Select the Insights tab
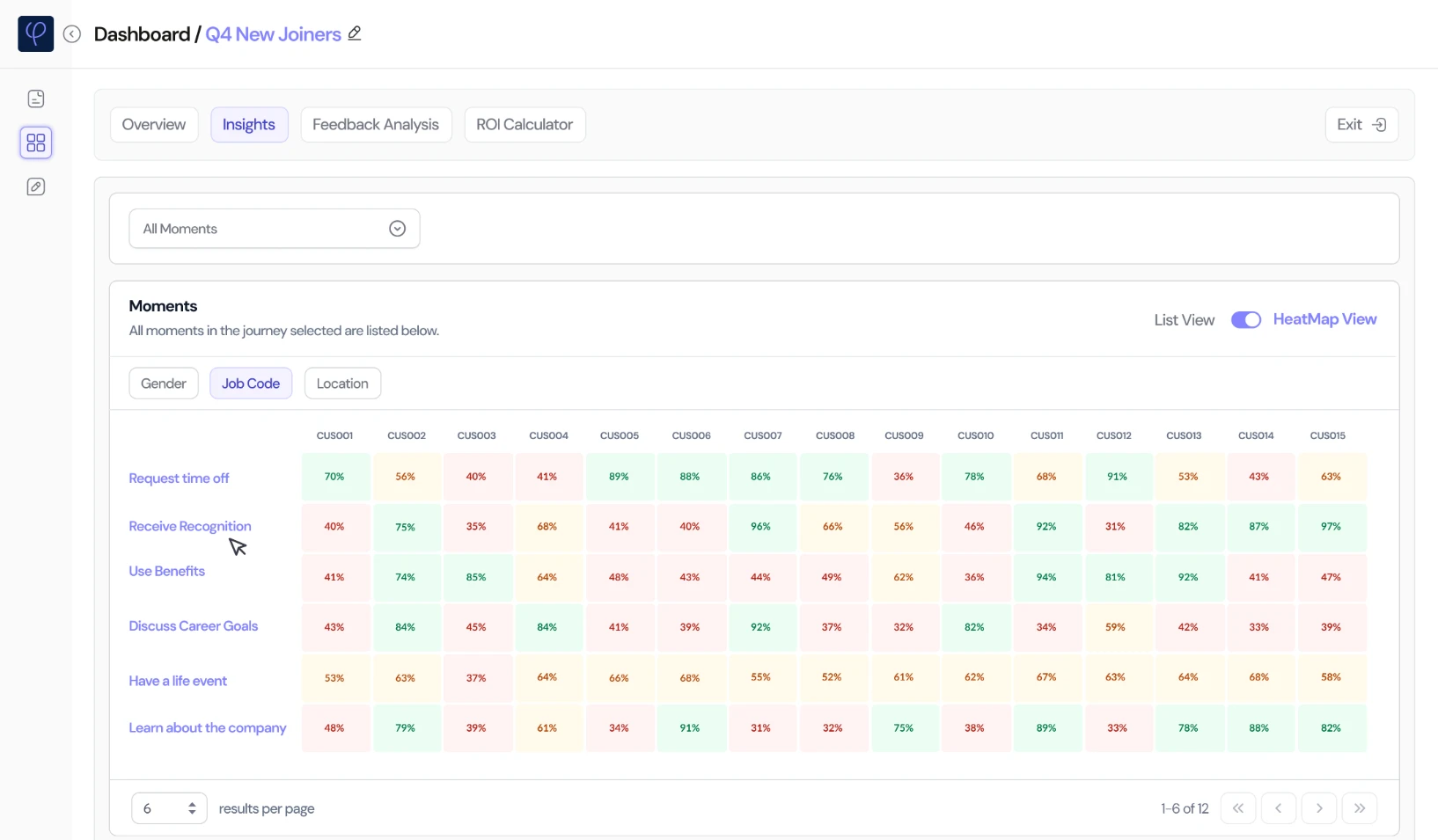Viewport: 1438px width, 840px height. [249, 125]
